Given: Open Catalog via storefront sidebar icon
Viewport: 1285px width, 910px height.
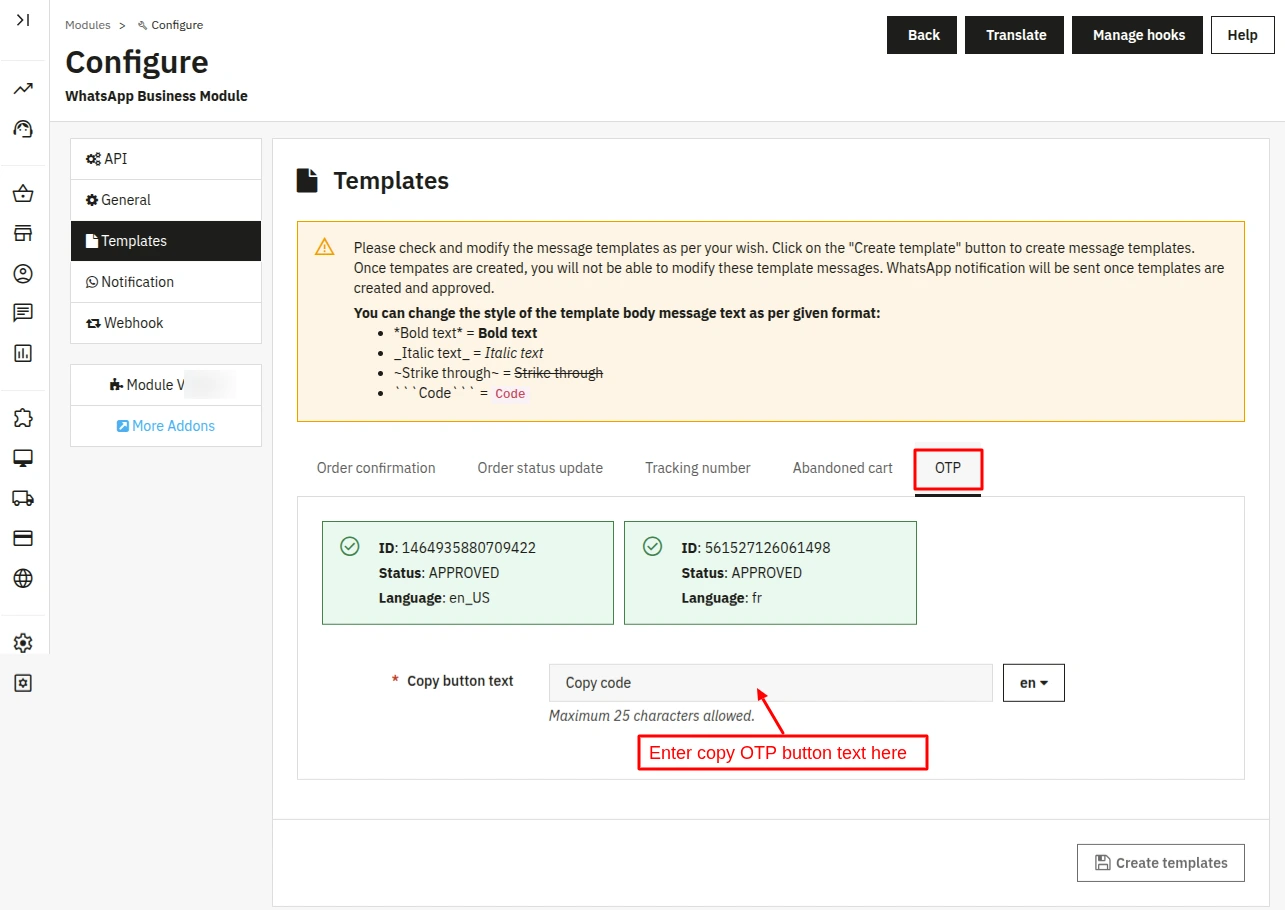Looking at the screenshot, I should (x=23, y=233).
